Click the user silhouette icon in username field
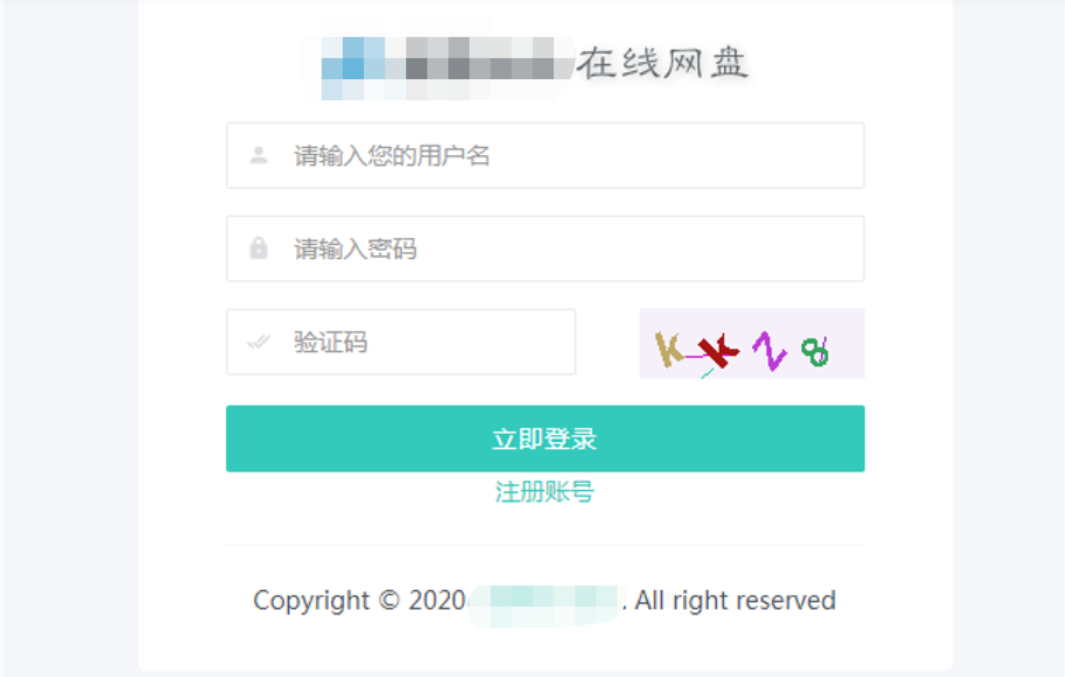 coord(258,155)
